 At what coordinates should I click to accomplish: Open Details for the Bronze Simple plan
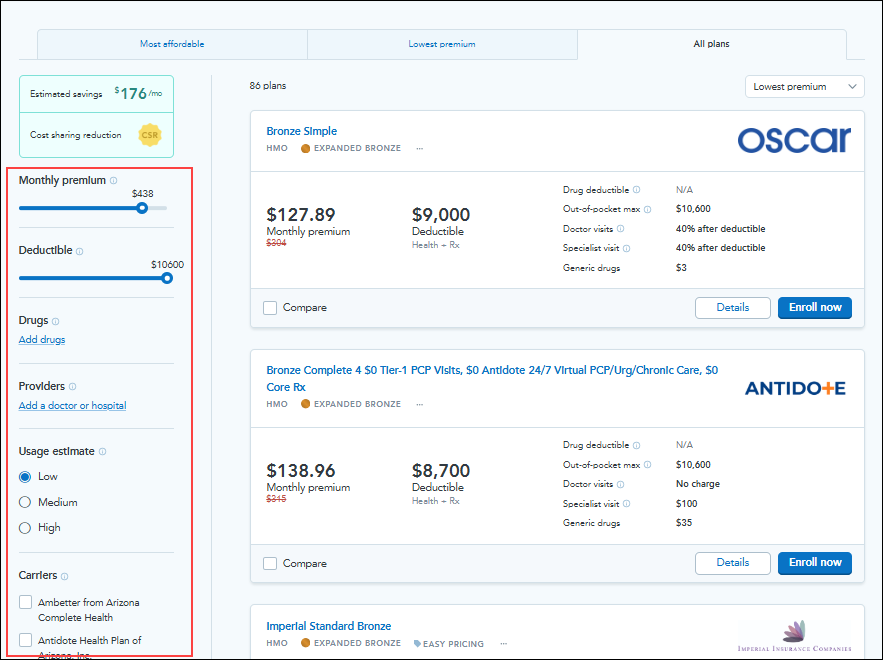pos(733,307)
